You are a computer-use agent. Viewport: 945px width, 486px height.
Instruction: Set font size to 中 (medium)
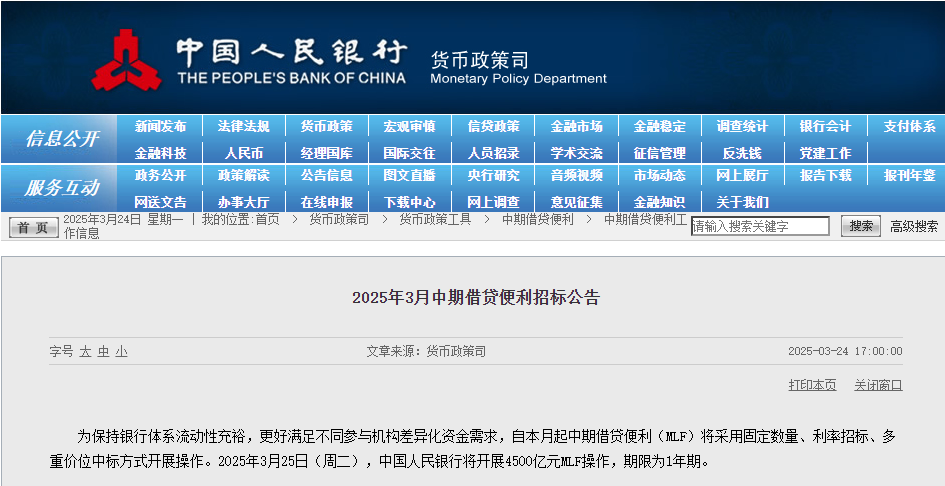103,352
